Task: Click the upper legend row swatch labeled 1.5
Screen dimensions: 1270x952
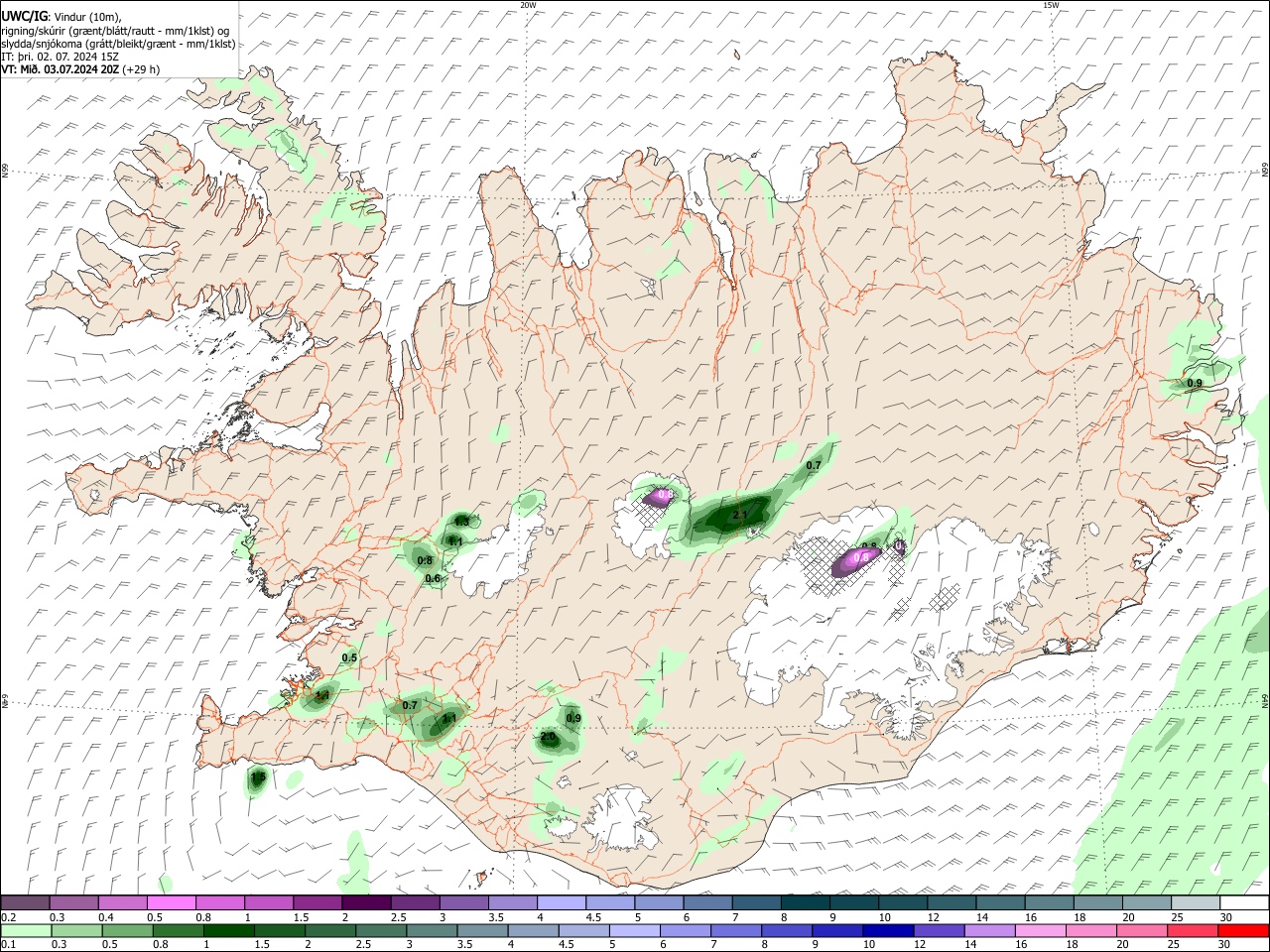Action: [317, 903]
